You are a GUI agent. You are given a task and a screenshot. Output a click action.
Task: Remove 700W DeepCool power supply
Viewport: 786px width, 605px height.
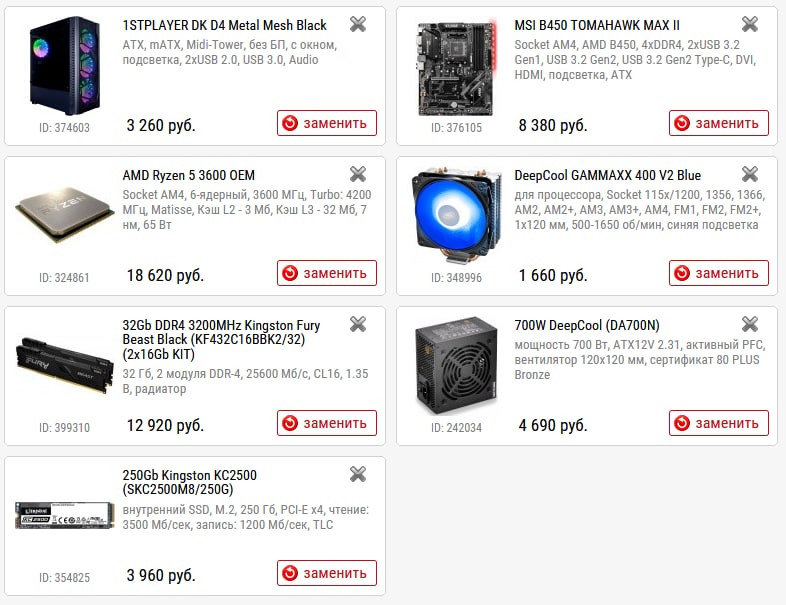750,324
